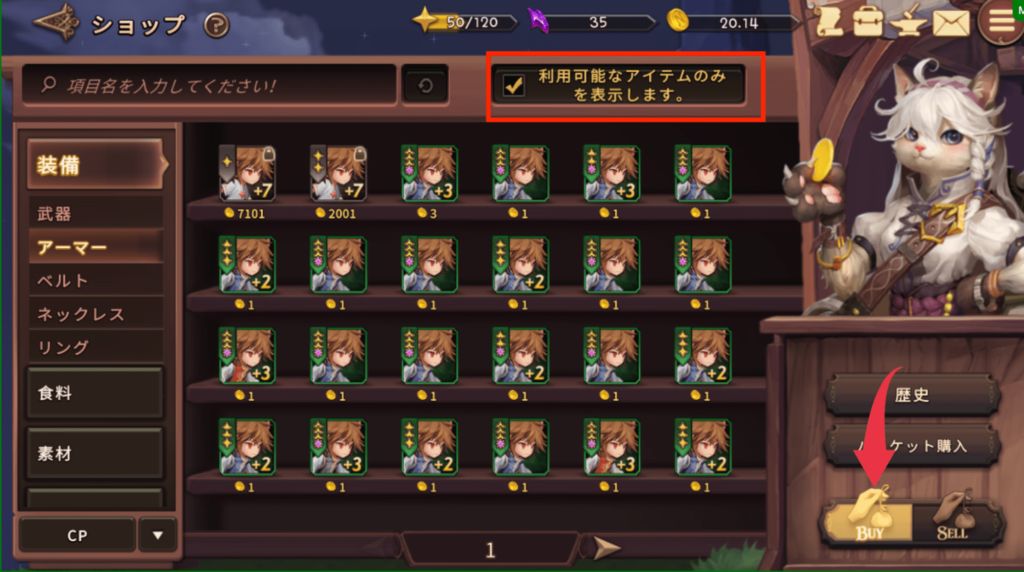Viewport: 1024px width, 572px height.
Task: Open the quest scroll icon
Action: 829,22
